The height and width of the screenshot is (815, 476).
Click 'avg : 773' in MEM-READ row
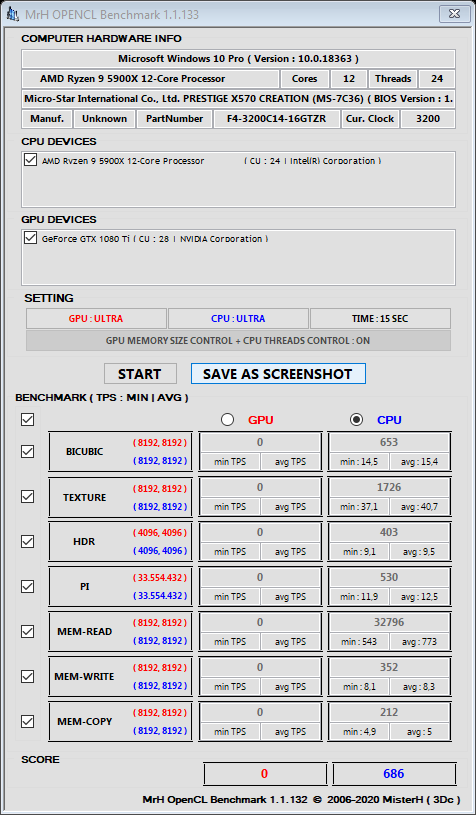click(x=419, y=641)
